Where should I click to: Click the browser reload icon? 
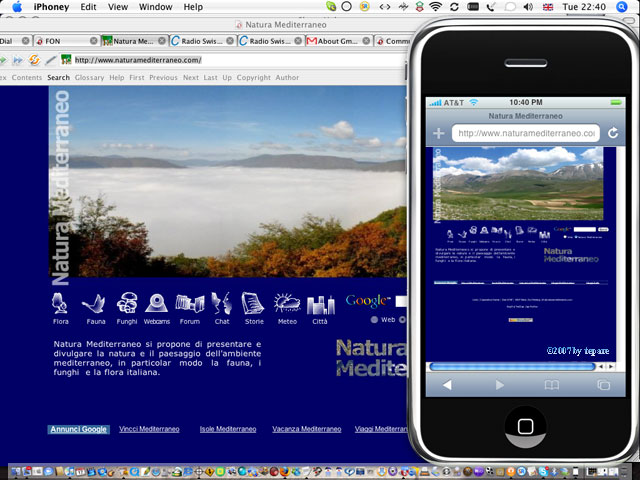point(34,60)
